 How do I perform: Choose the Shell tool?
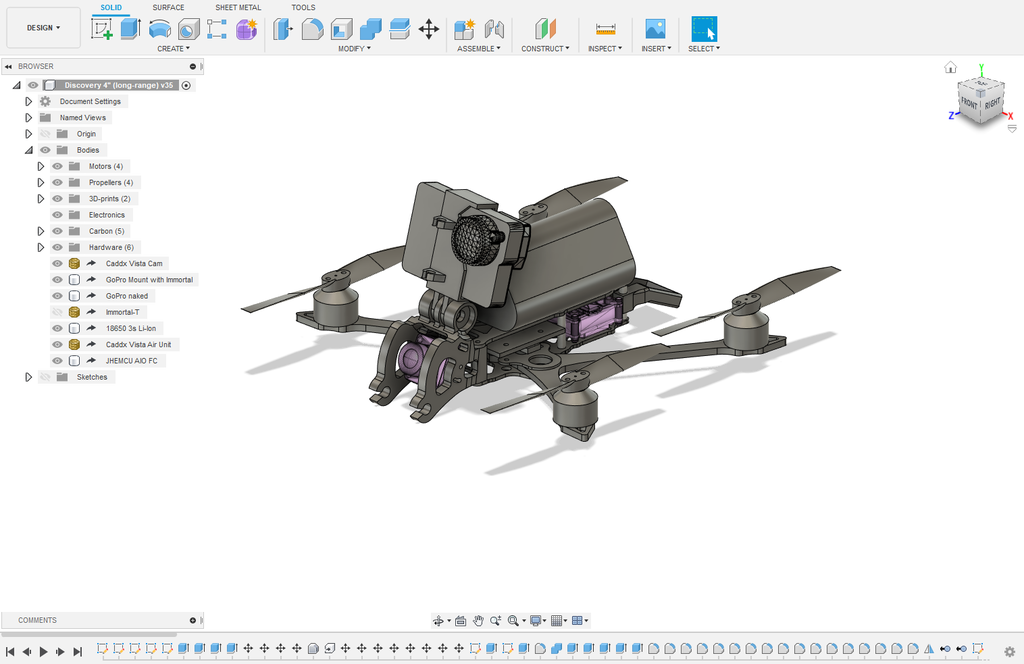point(342,29)
